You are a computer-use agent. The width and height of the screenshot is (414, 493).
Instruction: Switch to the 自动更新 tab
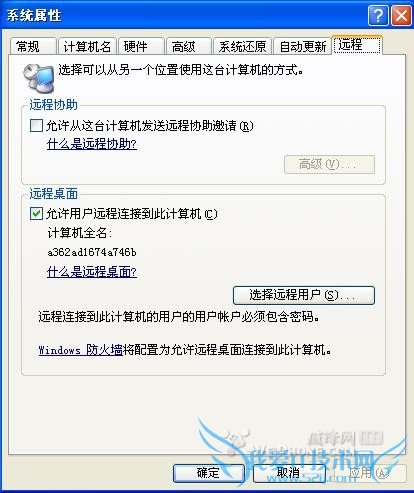(302, 46)
